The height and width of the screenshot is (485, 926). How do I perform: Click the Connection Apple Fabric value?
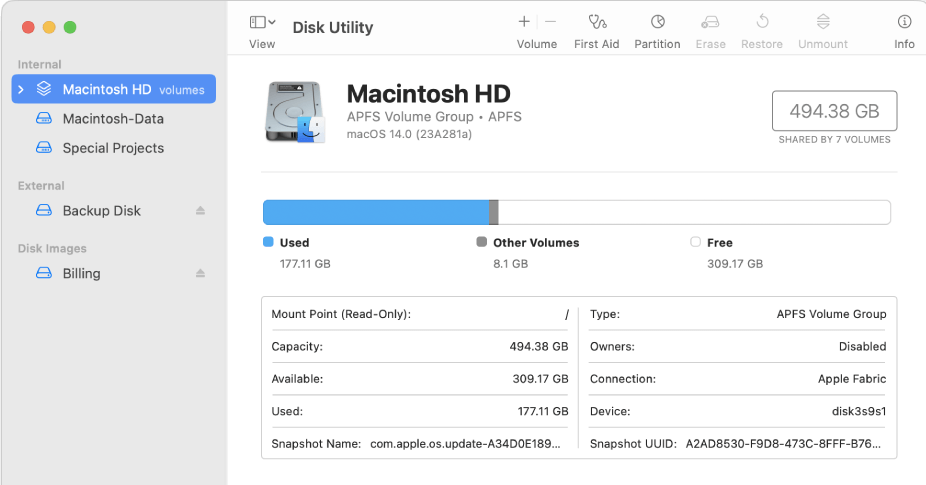click(x=852, y=379)
